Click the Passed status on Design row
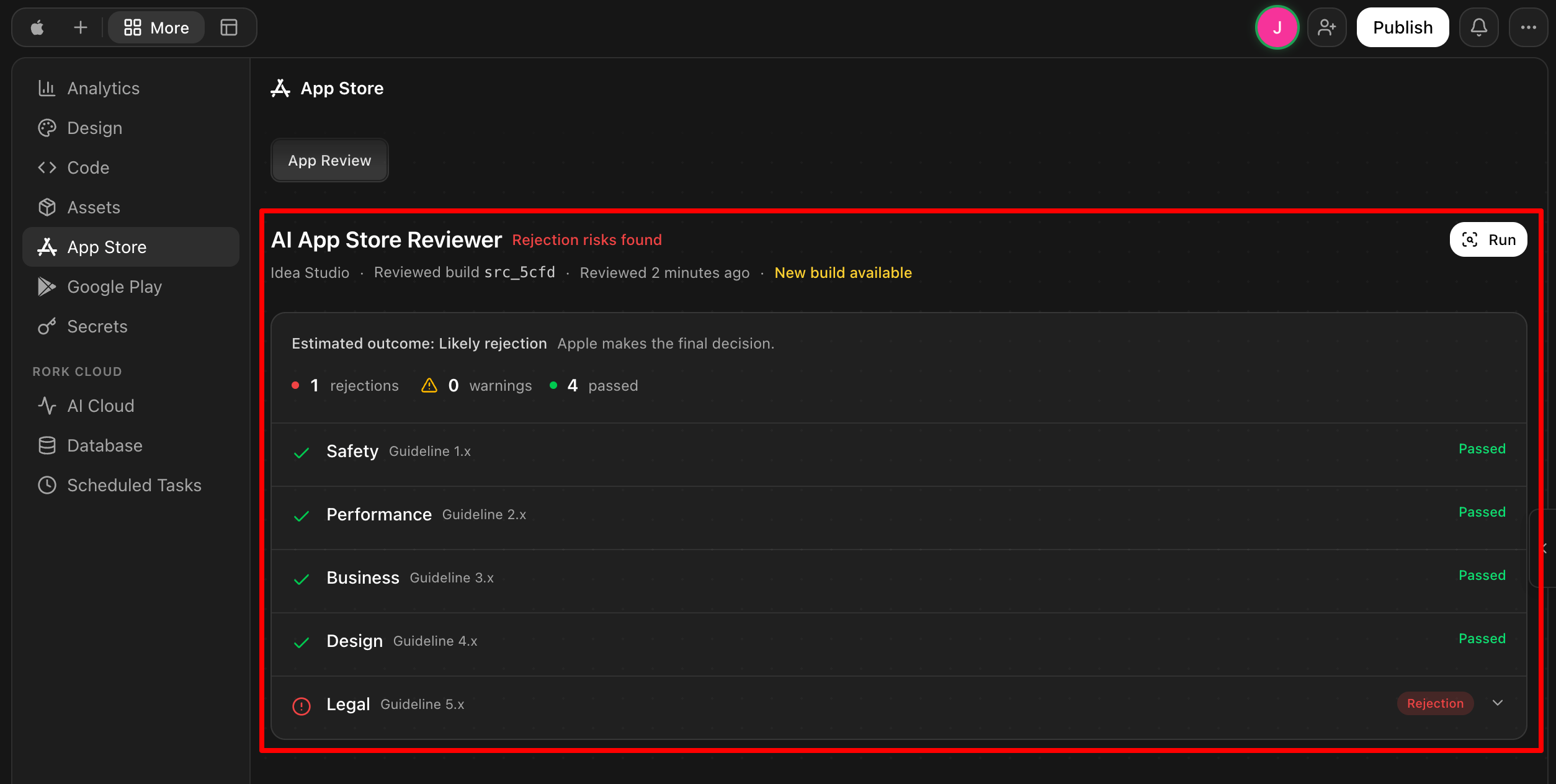The image size is (1556, 784). coord(1482,638)
